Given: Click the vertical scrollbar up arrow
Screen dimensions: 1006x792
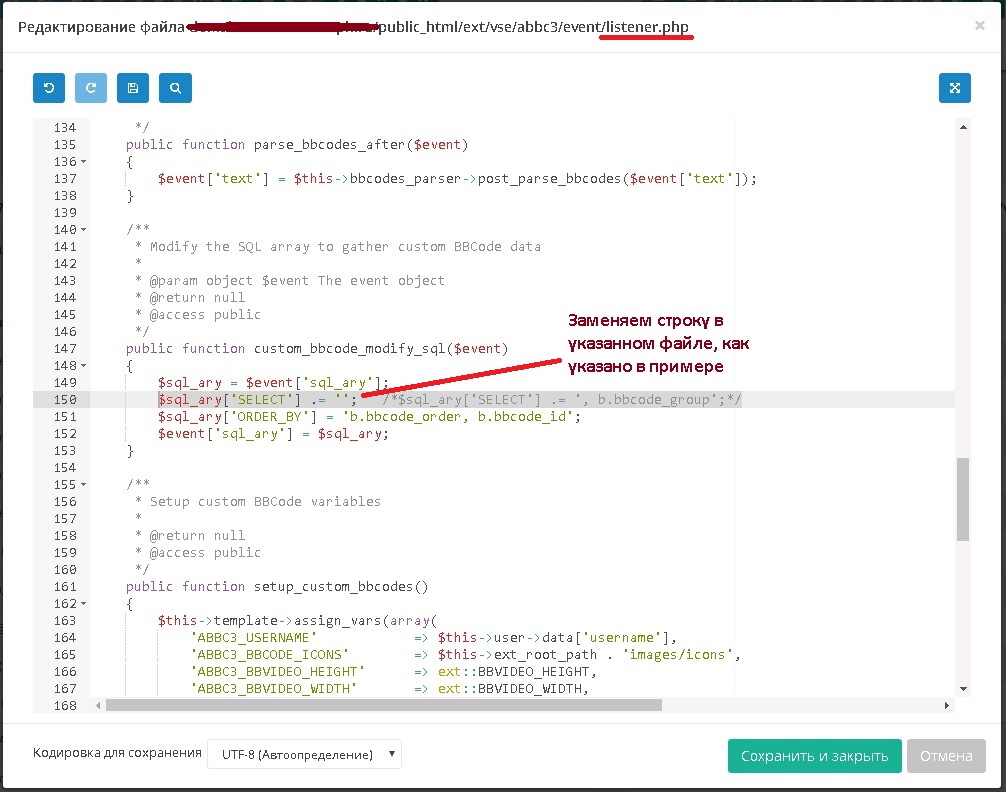Looking at the screenshot, I should pyautogui.click(x=963, y=127).
